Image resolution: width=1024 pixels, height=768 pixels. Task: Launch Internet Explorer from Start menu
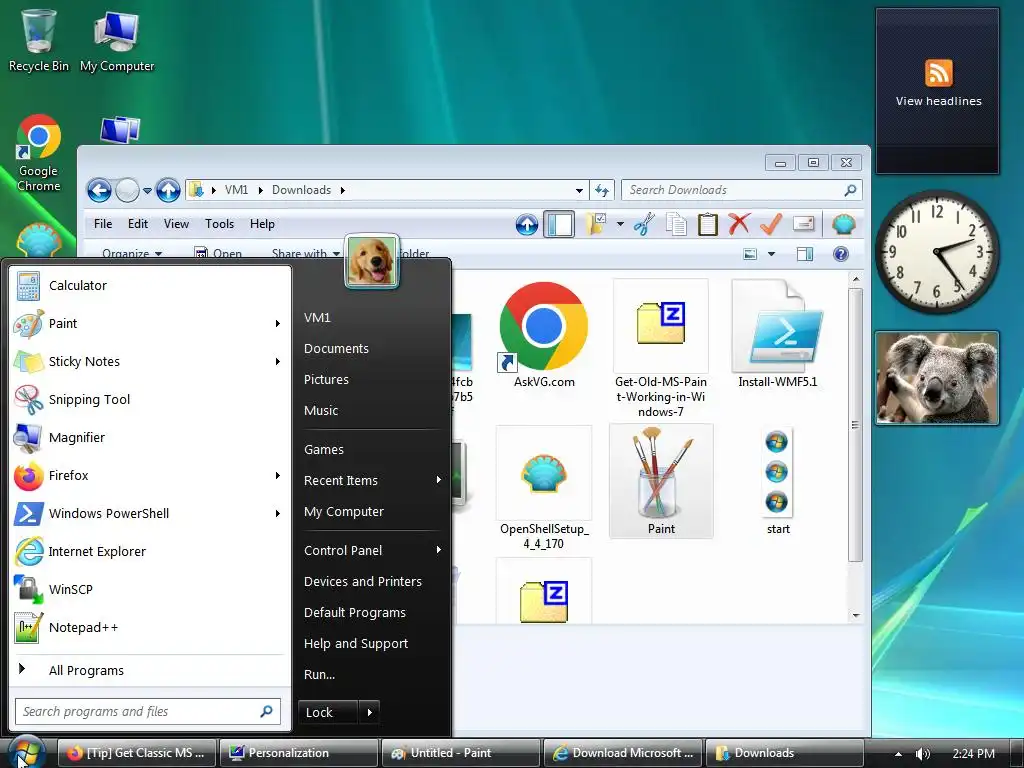(150, 551)
